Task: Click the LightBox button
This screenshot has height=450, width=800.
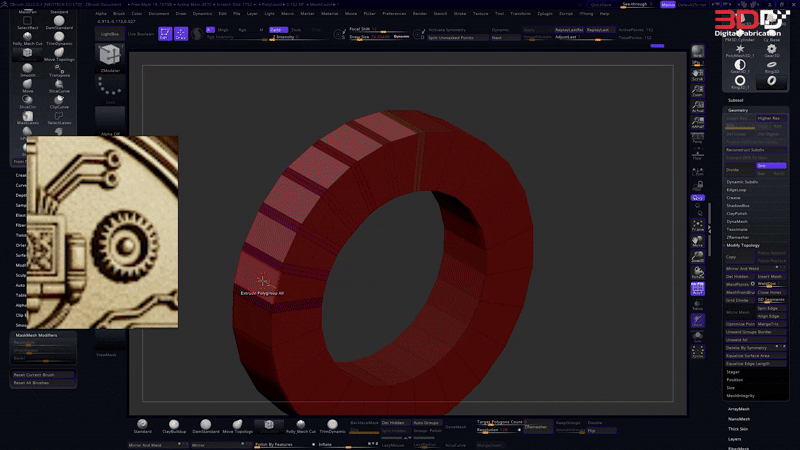Action: (110, 33)
